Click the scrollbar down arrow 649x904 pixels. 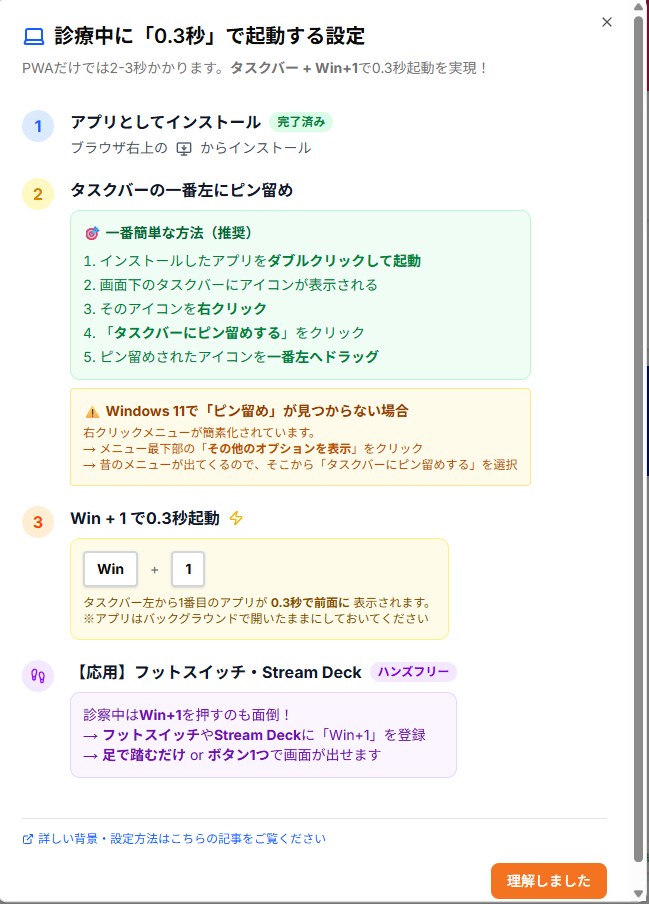coord(639,896)
